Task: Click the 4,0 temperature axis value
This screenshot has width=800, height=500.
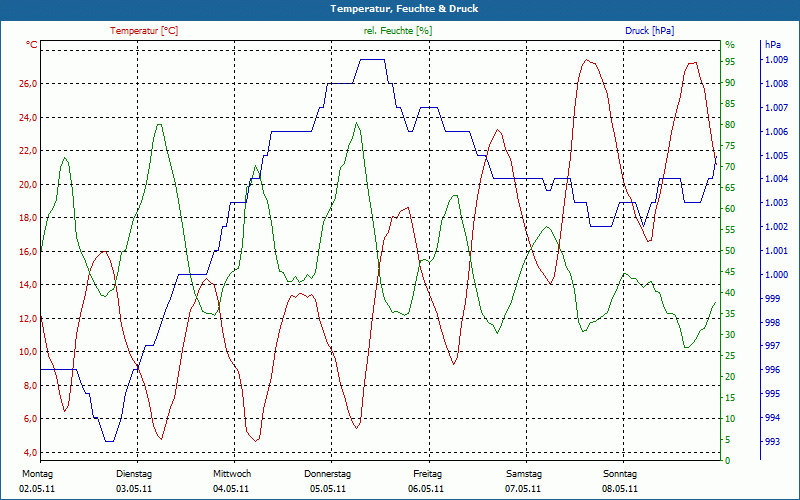Action: click(30, 453)
